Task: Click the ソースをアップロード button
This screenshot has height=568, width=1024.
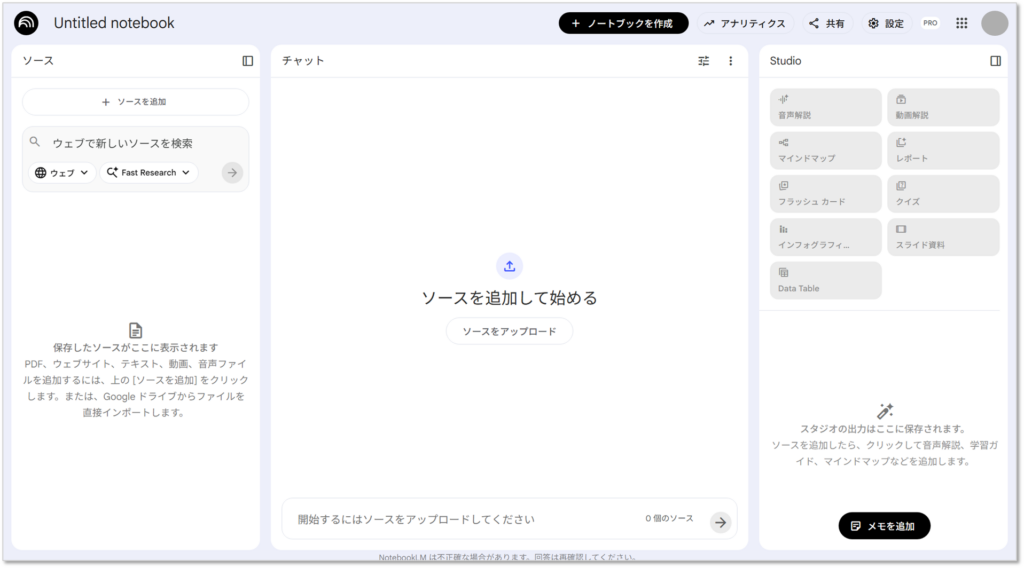Action: point(509,331)
